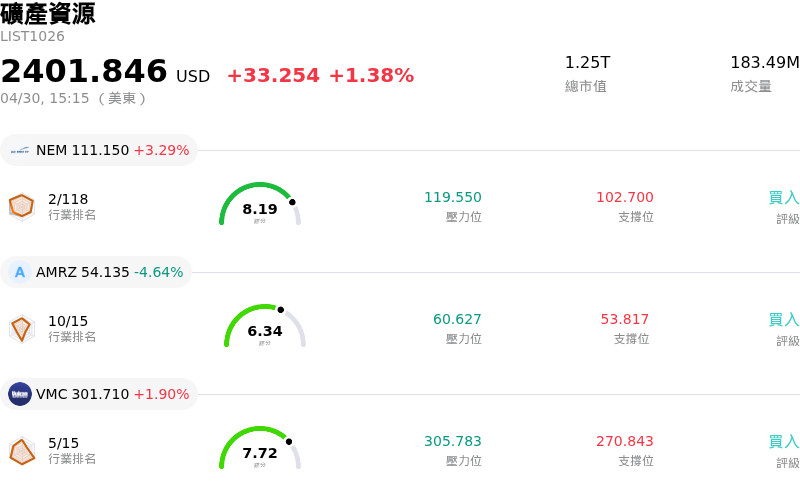Click NEM industry rank 2/118

(68, 199)
